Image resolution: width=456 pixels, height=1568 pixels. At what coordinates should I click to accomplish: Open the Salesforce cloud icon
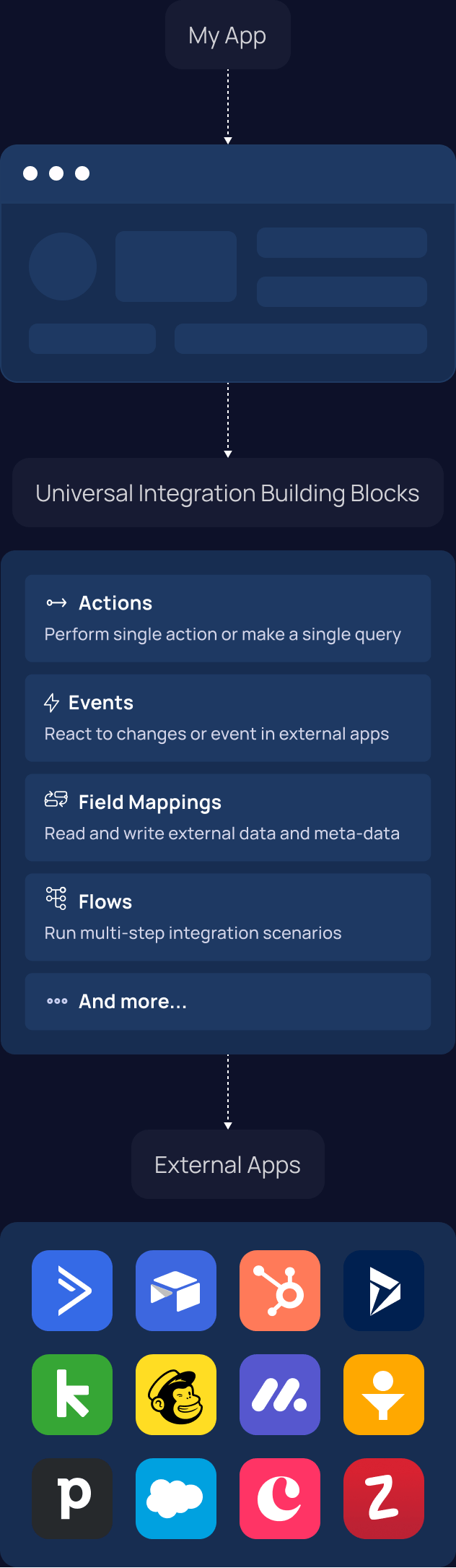[x=176, y=1499]
